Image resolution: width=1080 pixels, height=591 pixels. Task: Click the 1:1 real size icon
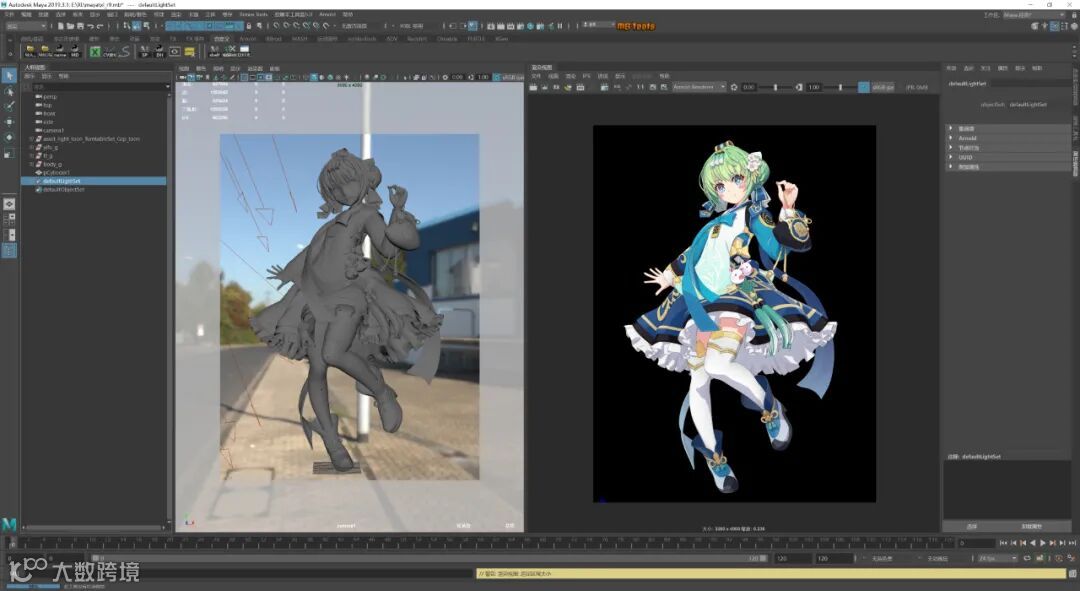(x=640, y=87)
